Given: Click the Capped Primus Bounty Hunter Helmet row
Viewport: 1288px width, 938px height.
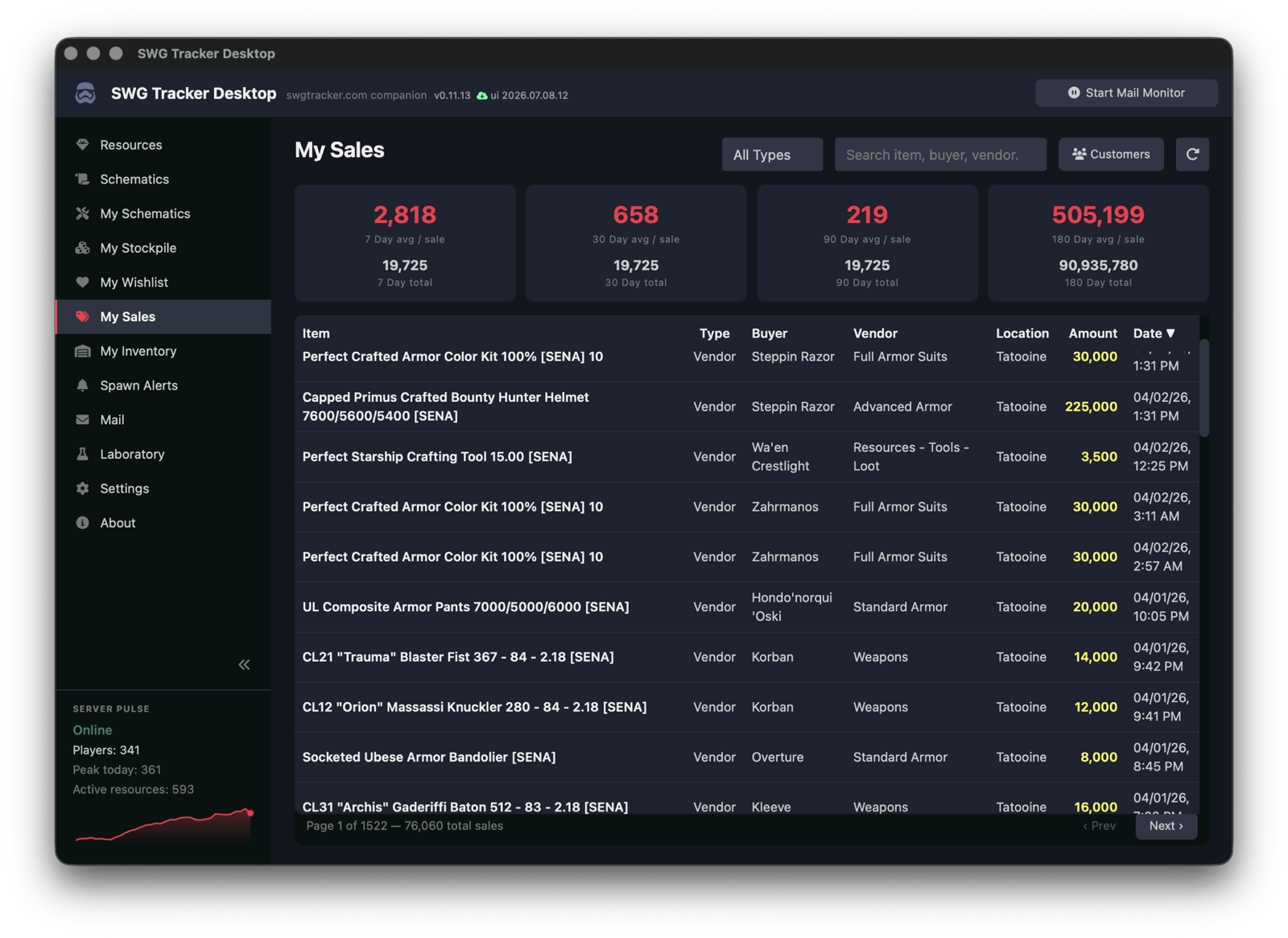Looking at the screenshot, I should 747,407.
